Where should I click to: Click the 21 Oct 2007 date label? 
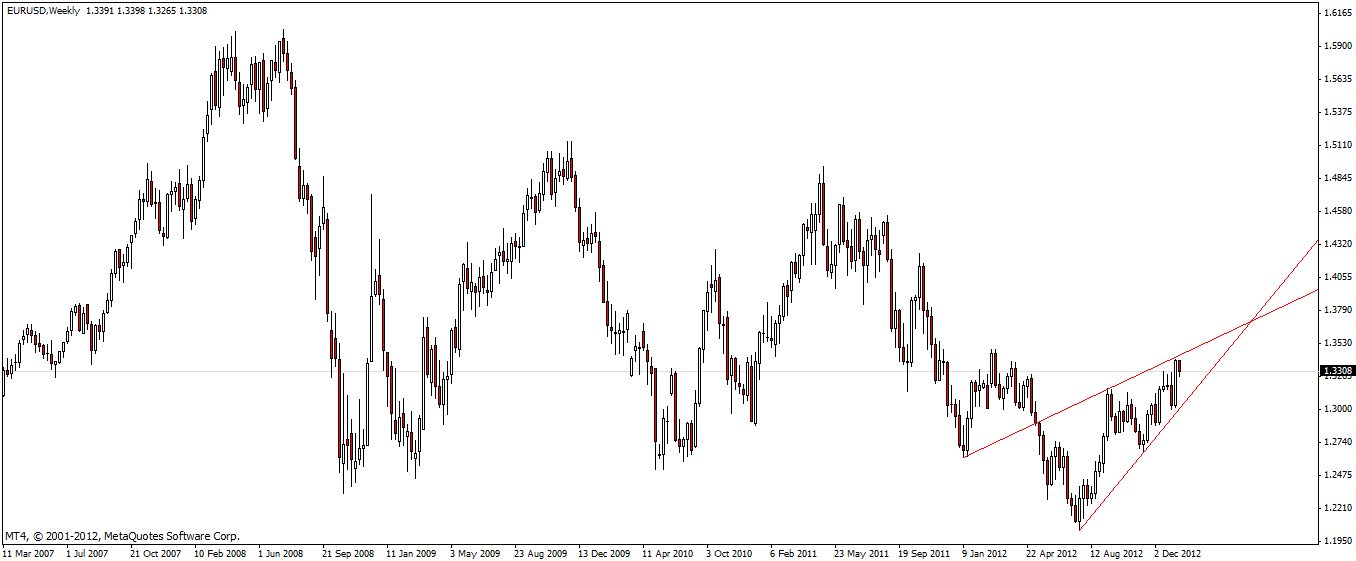click(x=157, y=552)
